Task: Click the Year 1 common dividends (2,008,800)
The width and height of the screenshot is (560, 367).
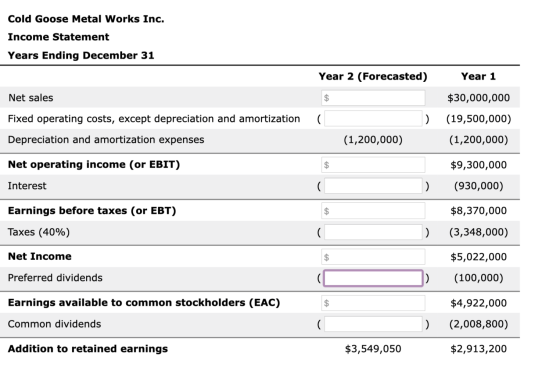Action: click(478, 324)
